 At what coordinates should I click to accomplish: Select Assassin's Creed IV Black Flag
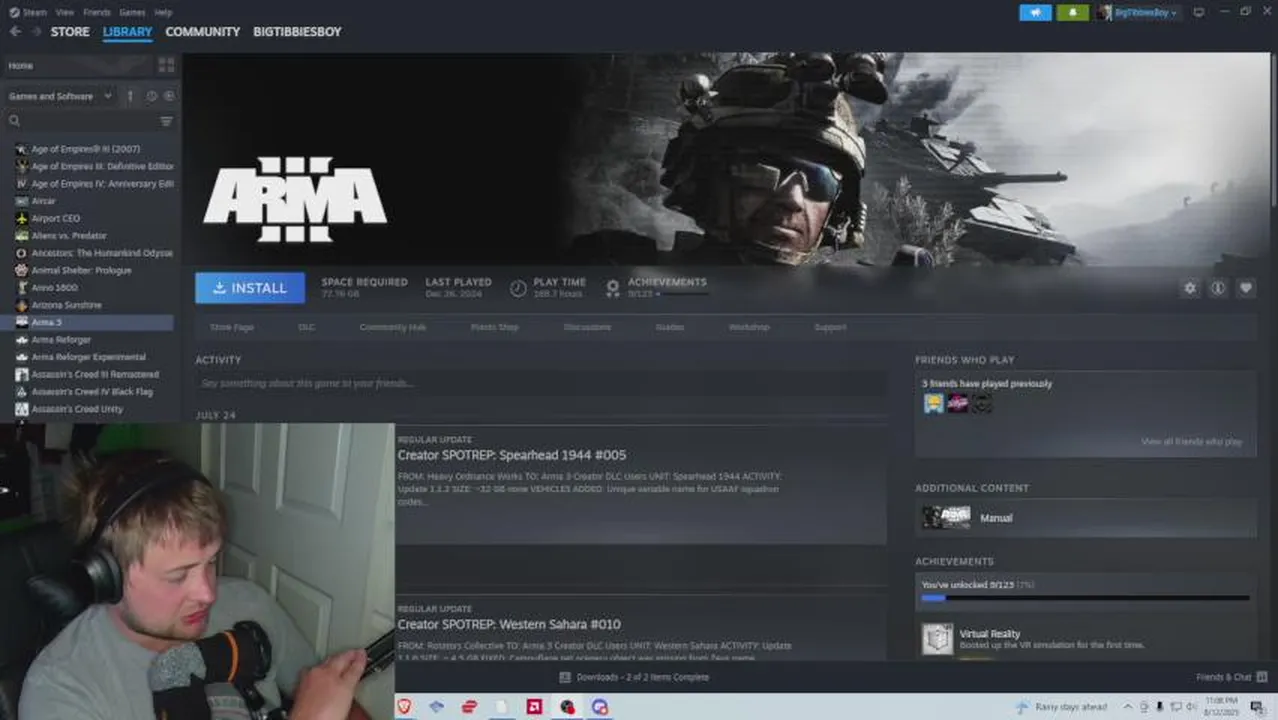[90, 392]
